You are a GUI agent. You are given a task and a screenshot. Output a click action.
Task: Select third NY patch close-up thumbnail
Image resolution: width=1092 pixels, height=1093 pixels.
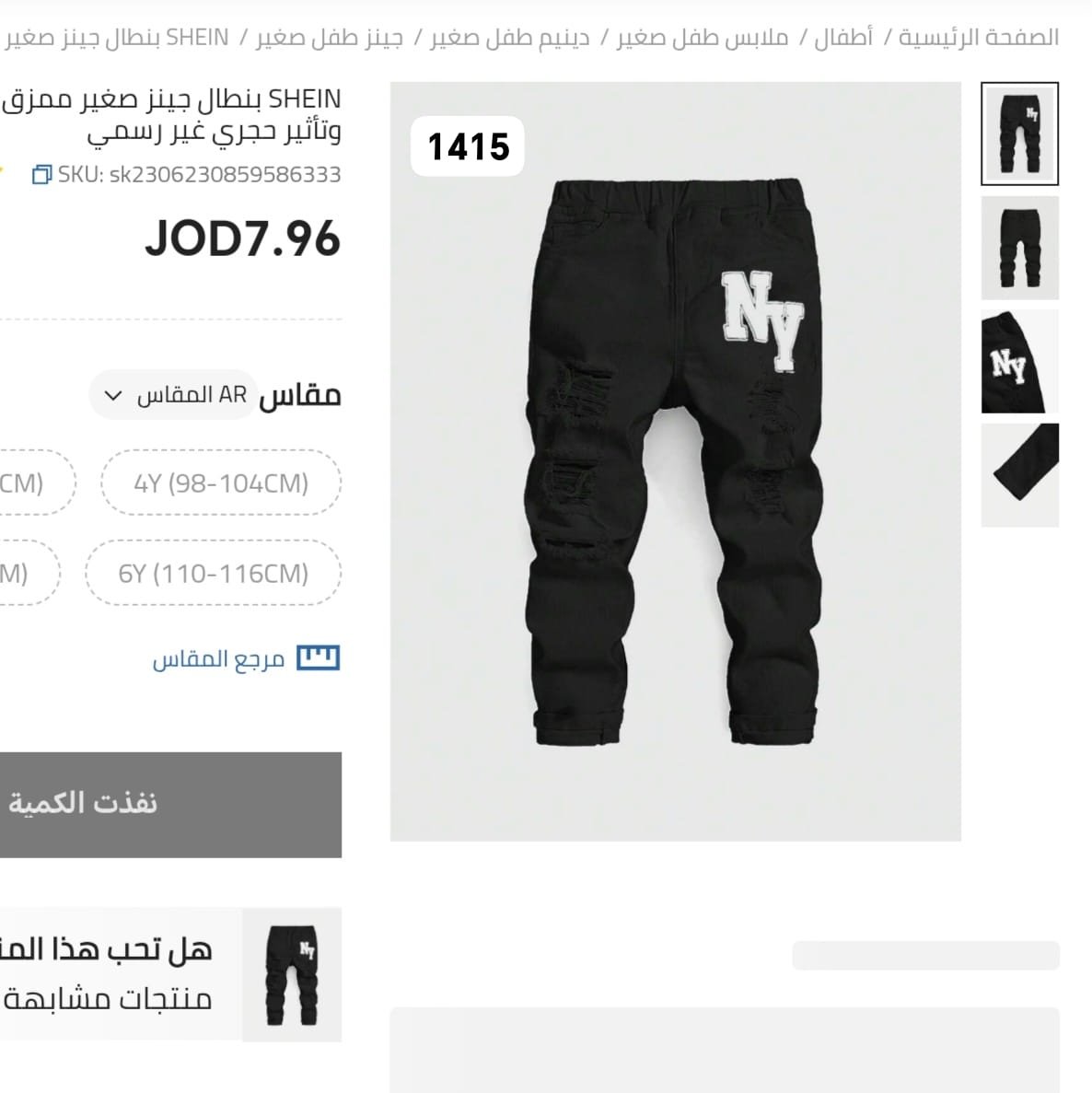pos(1019,361)
